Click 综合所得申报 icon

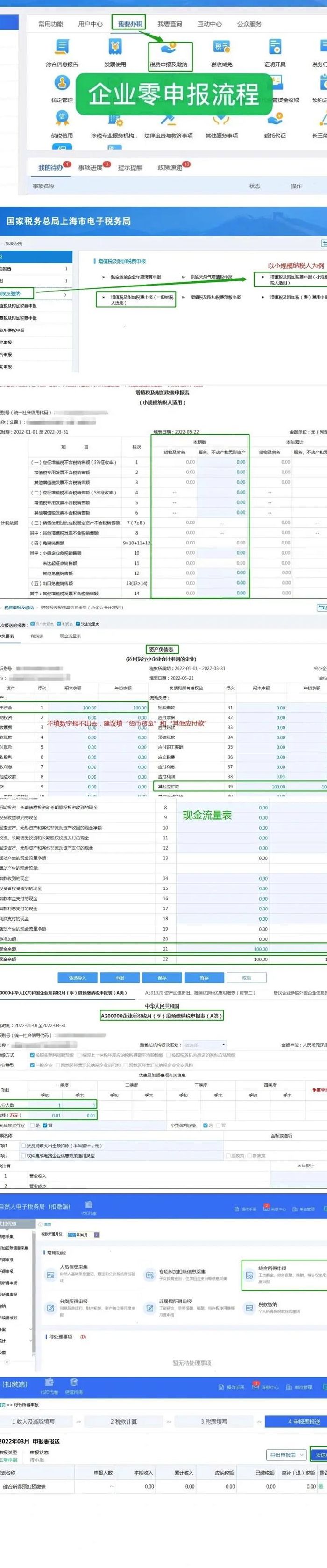point(249,1274)
